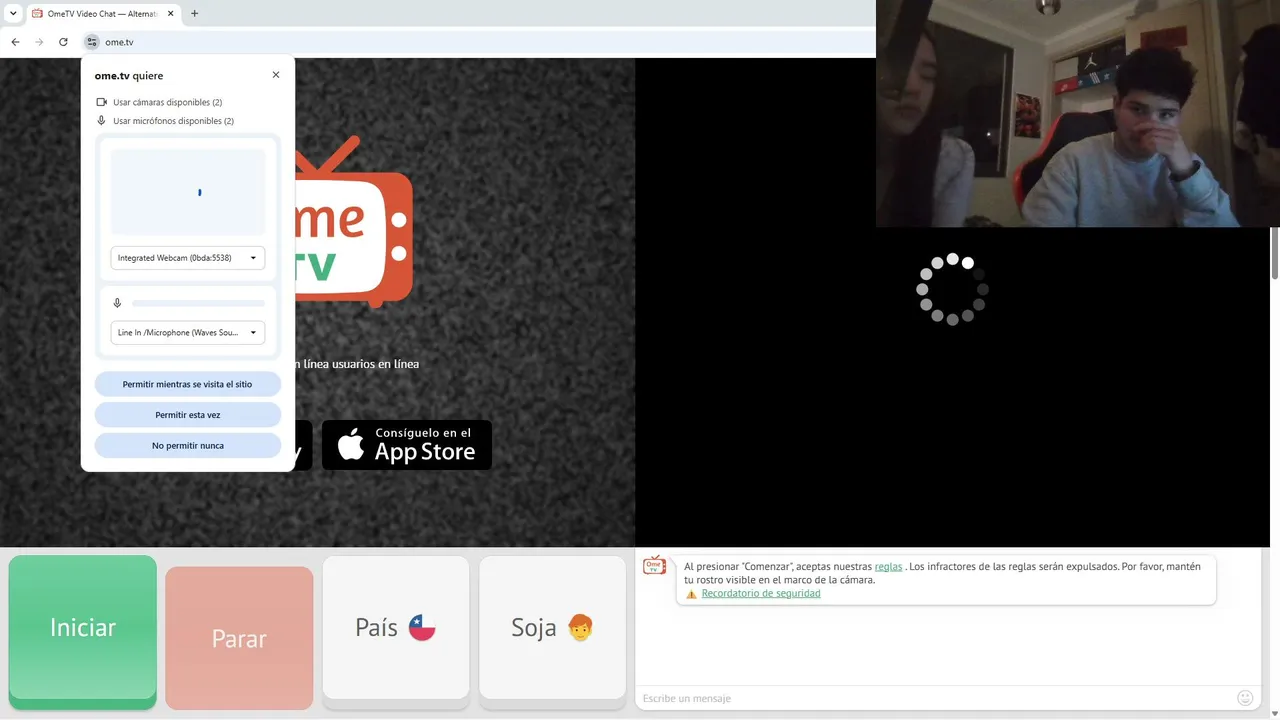This screenshot has width=1280, height=720.
Task: Open the emoji picker in the chat box
Action: pos(1245,698)
